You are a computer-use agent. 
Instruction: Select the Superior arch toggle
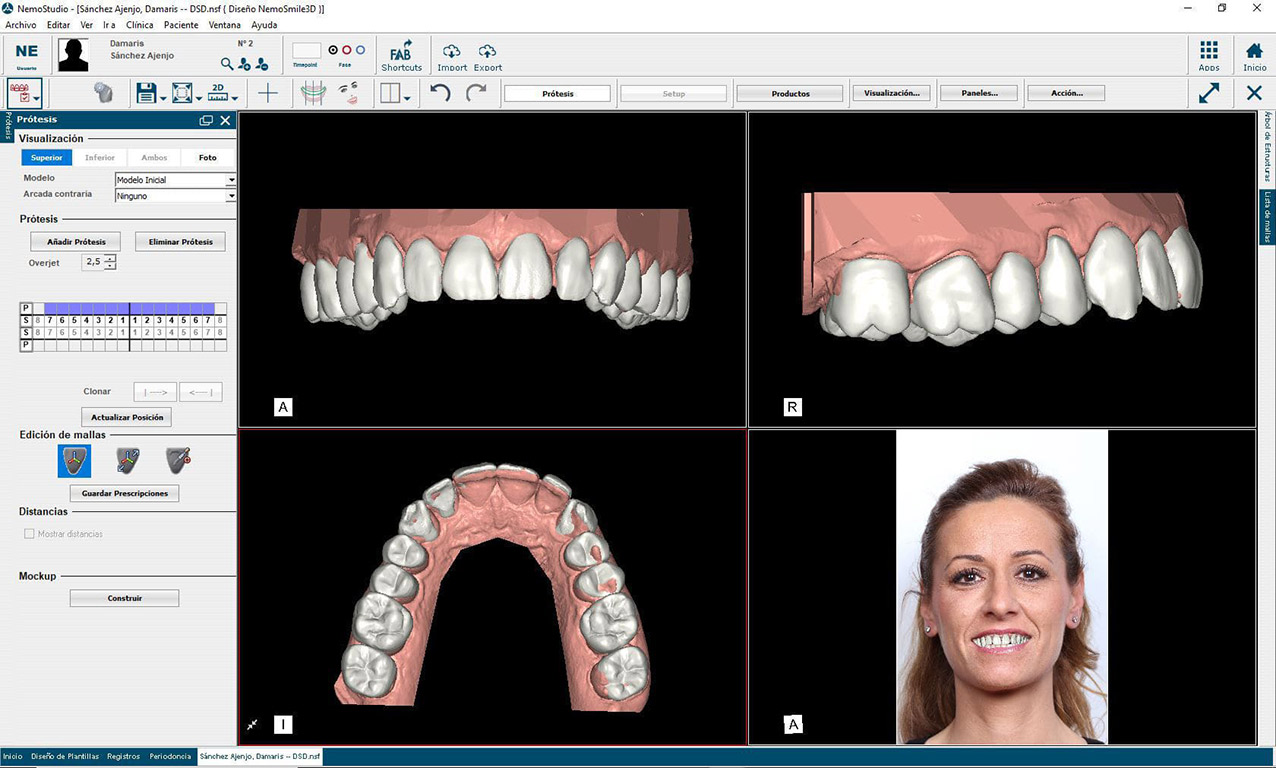pos(46,157)
